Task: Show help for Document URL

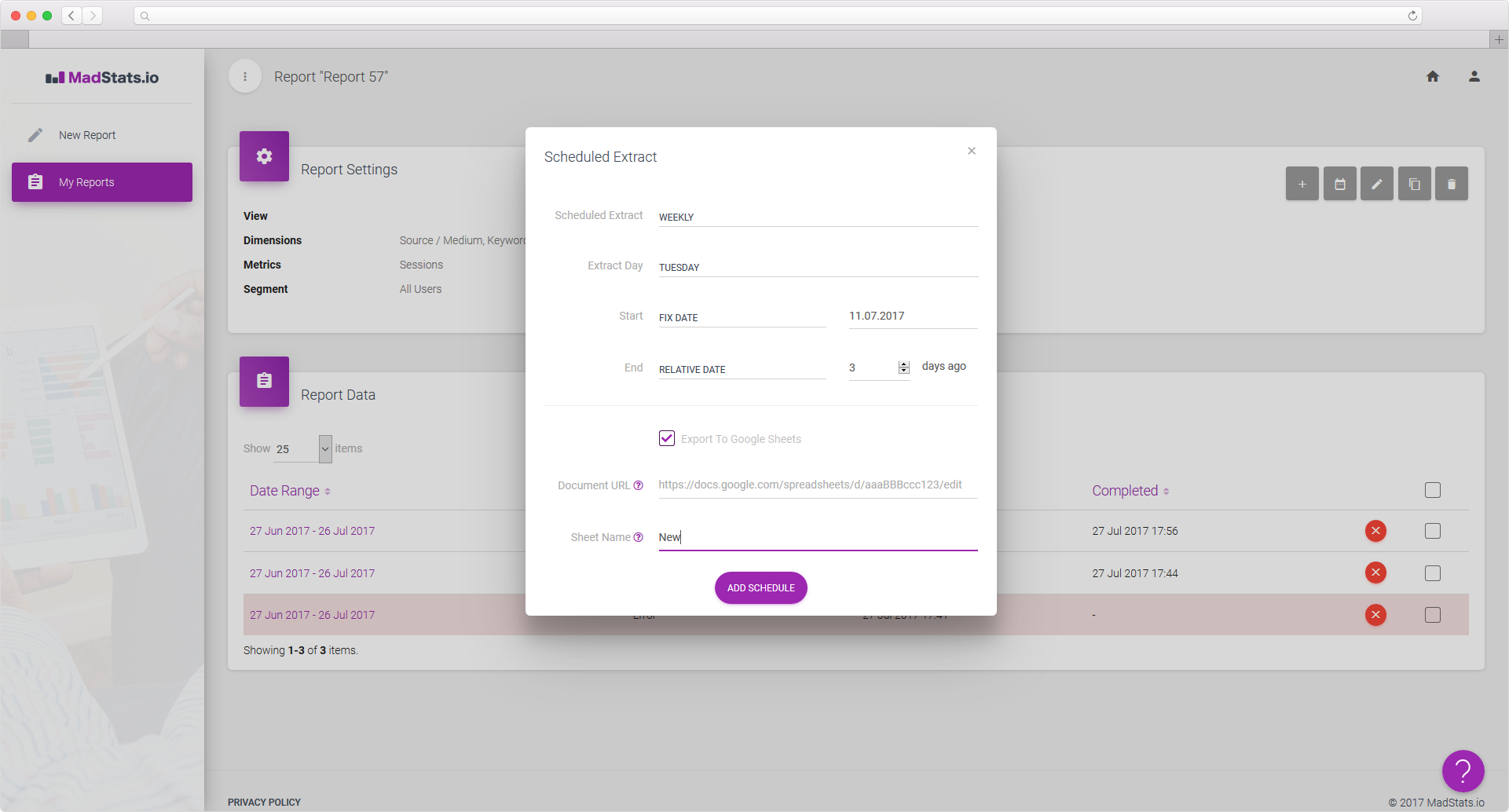Action: (x=639, y=485)
